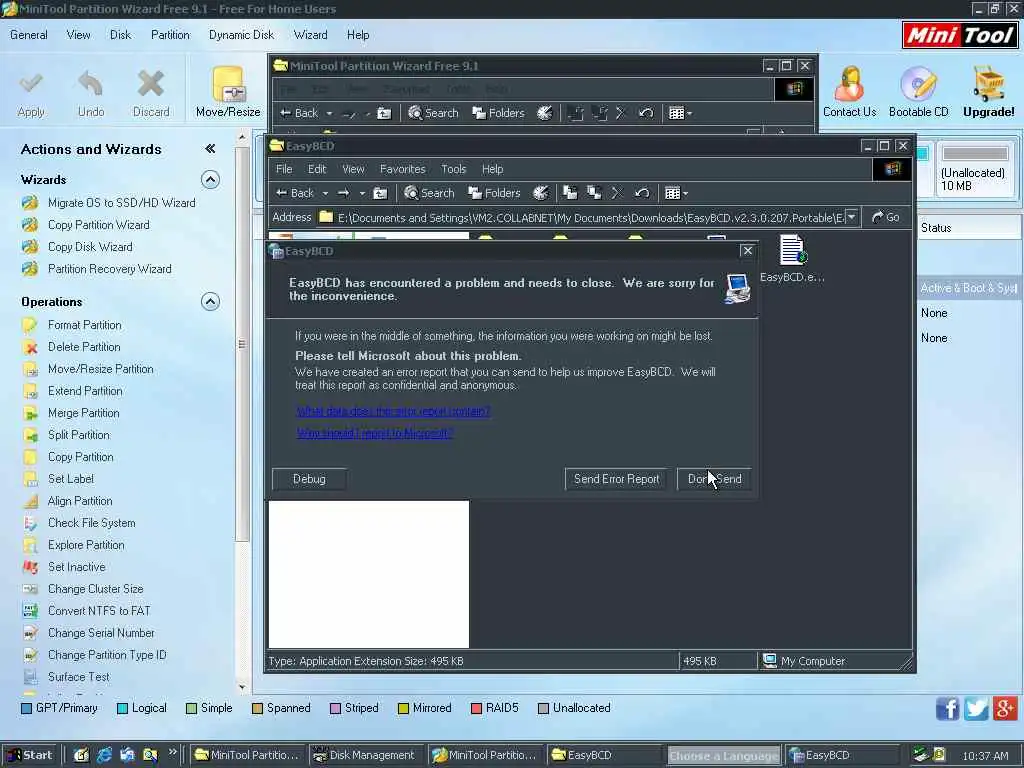
Task: Open the Twitter share icon
Action: pyautogui.click(x=976, y=709)
